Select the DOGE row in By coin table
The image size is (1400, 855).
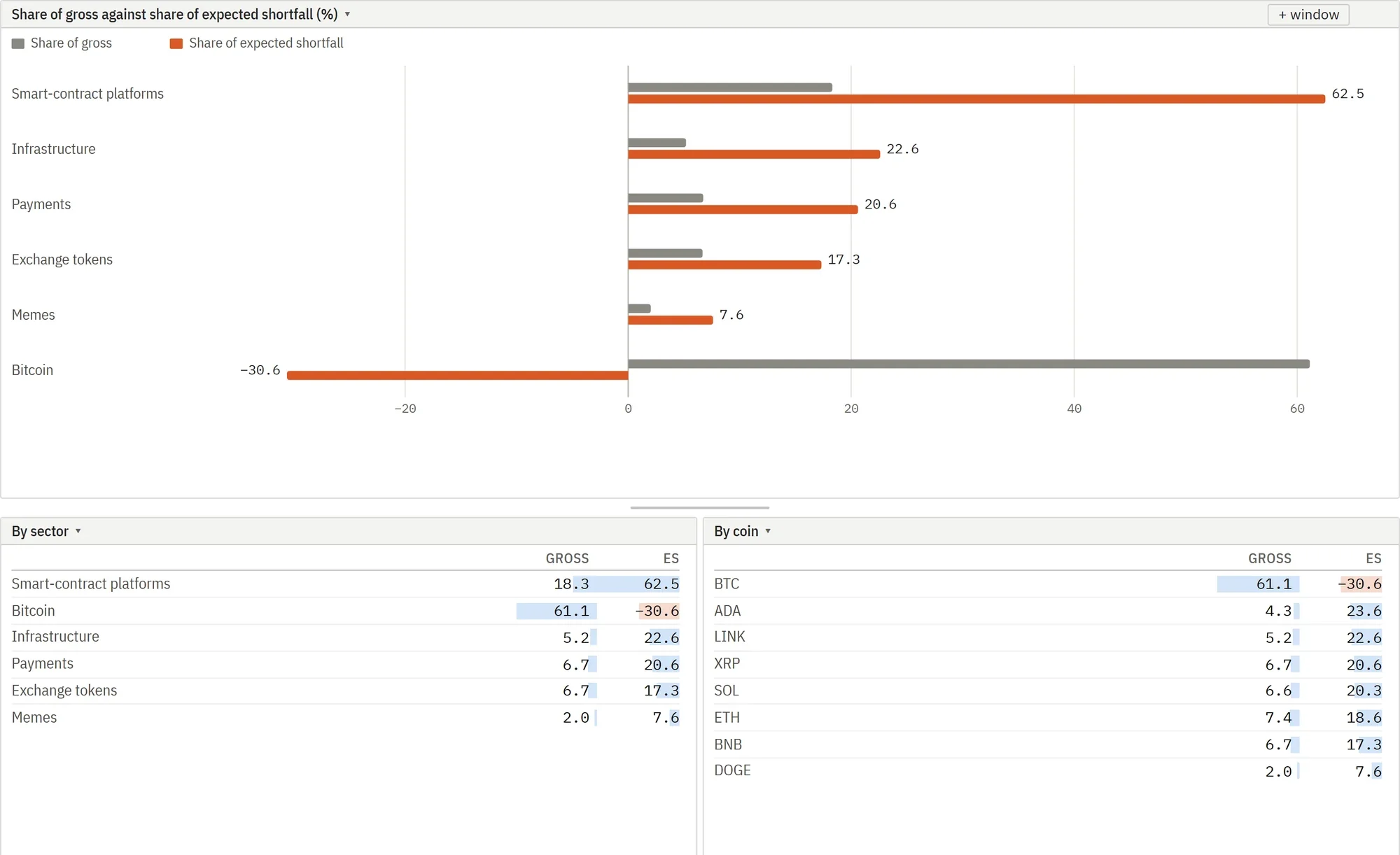point(1048,771)
